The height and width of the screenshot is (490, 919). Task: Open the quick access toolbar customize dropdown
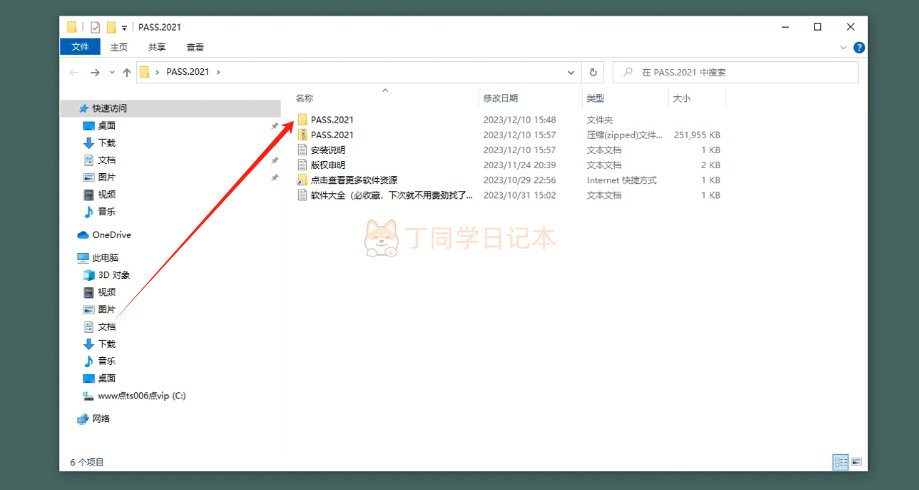coord(124,27)
